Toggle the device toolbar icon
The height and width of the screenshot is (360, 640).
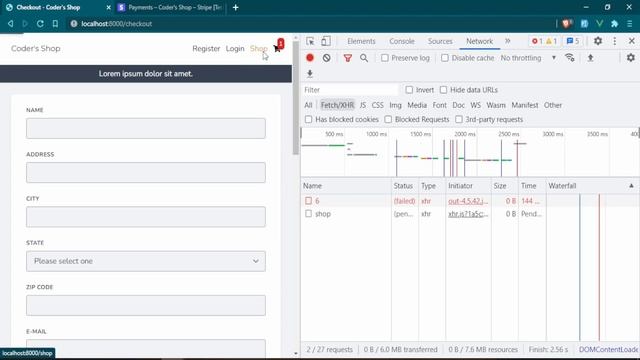pyautogui.click(x=326, y=41)
